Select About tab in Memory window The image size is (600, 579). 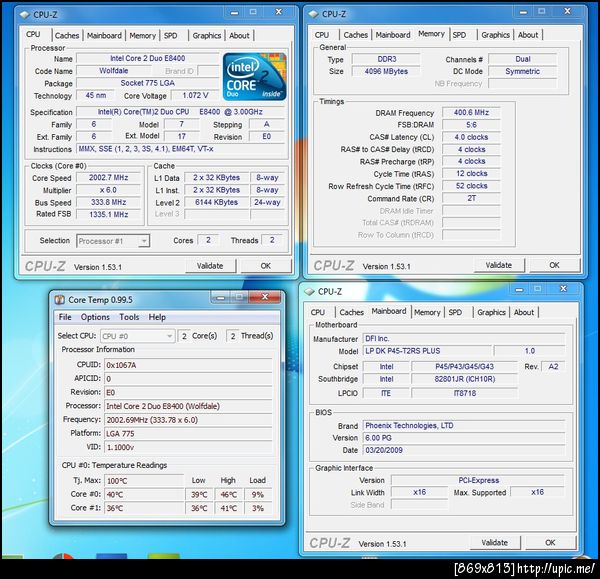tap(528, 35)
